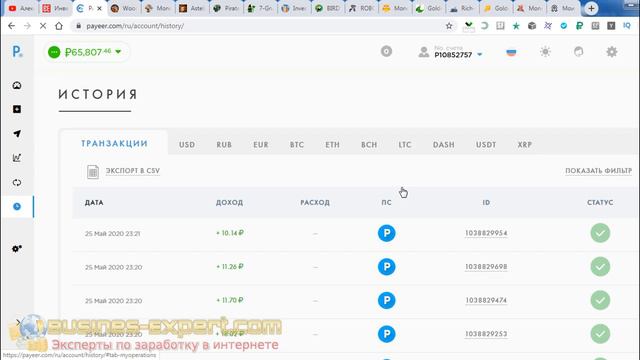This screenshot has width=640, height=360.
Task: Open transaction ID 1038829954
Action: [486, 233]
